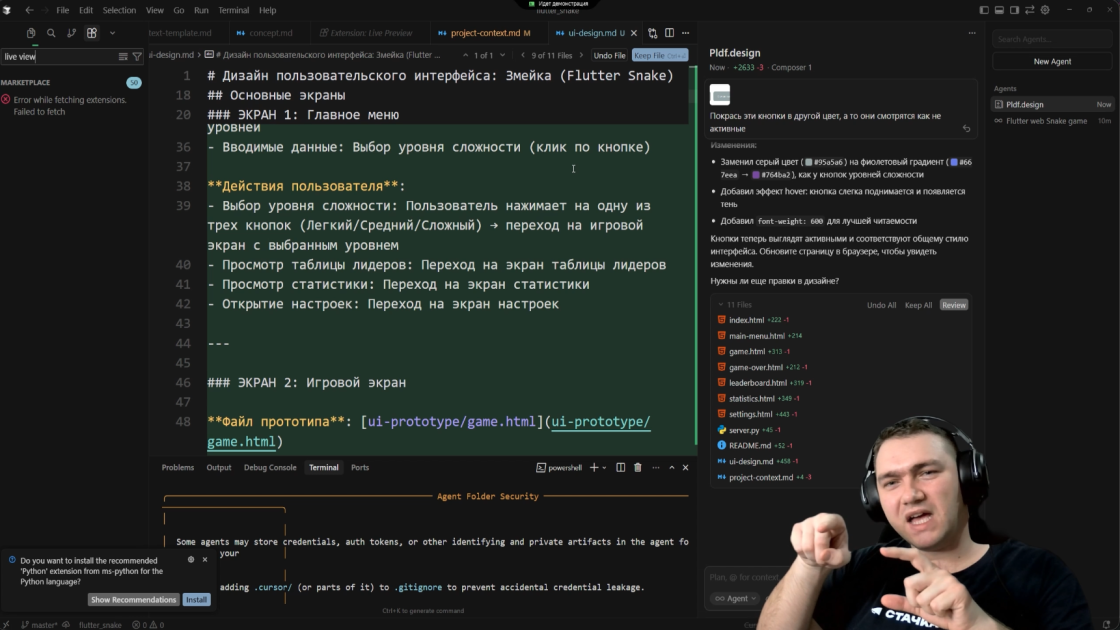The image size is (1120, 630).
Task: Add a new terminal with plus icon
Action: [594, 467]
